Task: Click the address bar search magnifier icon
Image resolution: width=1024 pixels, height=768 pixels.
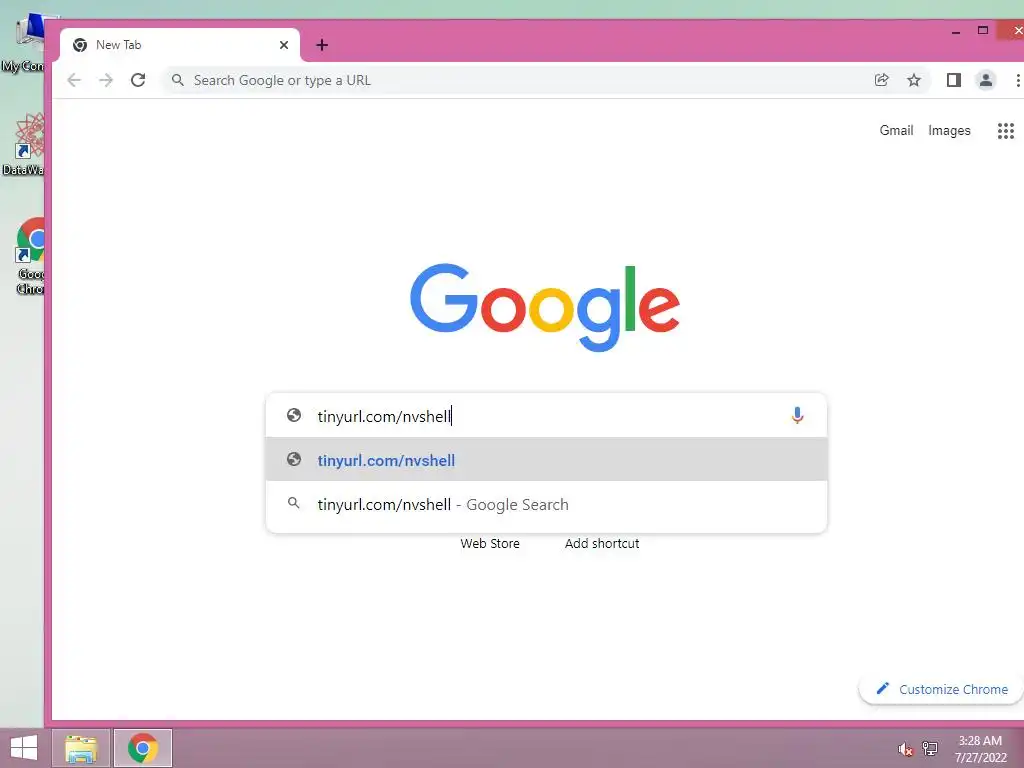Action: pos(178,80)
